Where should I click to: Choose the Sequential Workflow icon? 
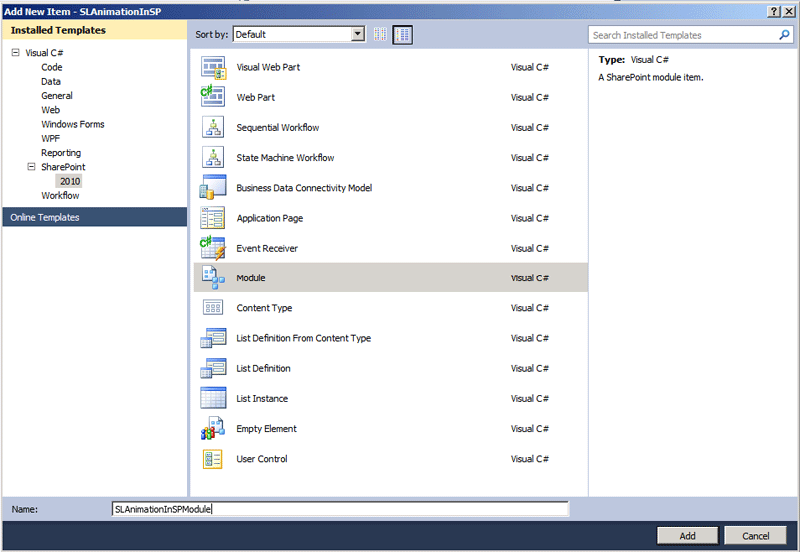pyautogui.click(x=213, y=128)
